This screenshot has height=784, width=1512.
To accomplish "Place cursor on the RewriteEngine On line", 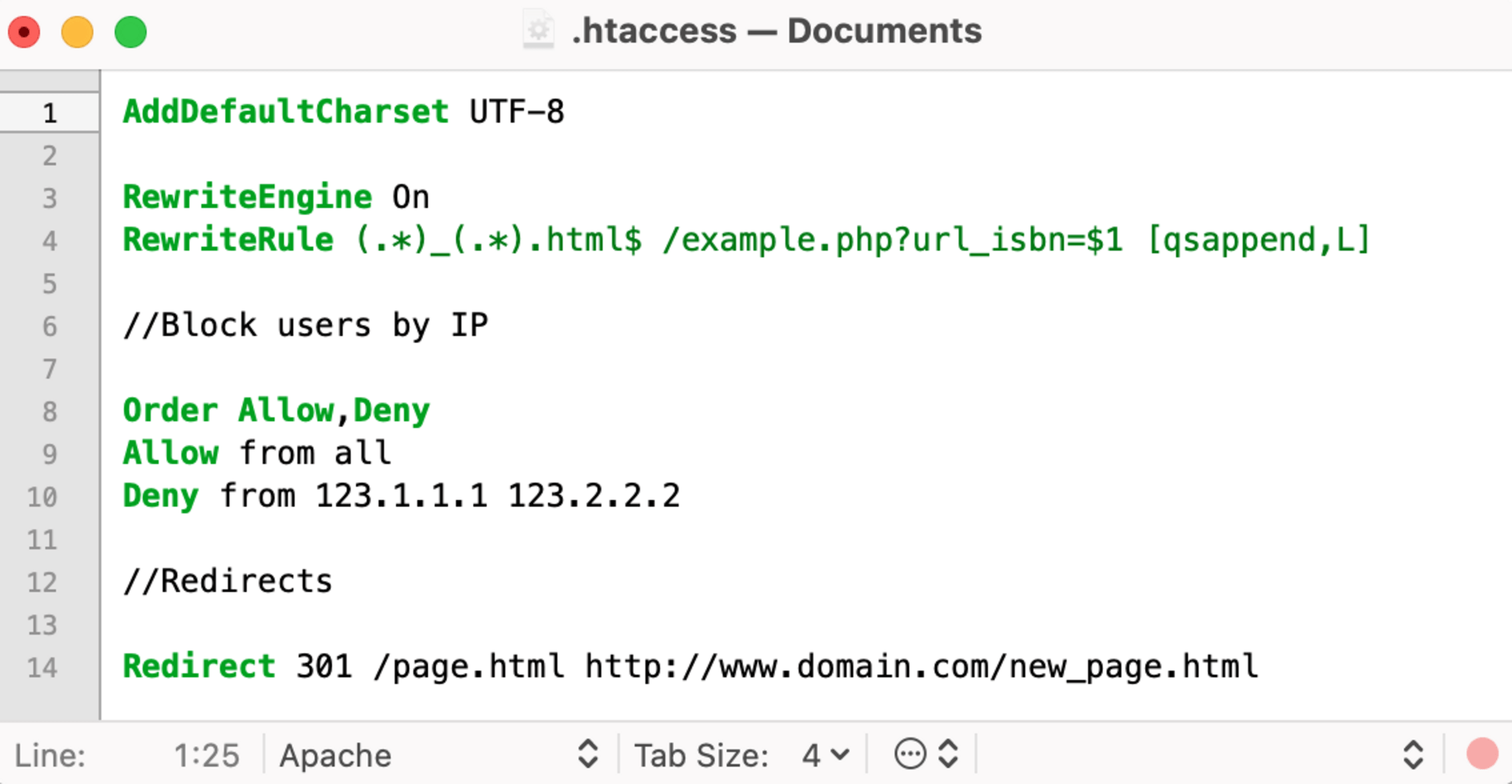I will (x=275, y=197).
